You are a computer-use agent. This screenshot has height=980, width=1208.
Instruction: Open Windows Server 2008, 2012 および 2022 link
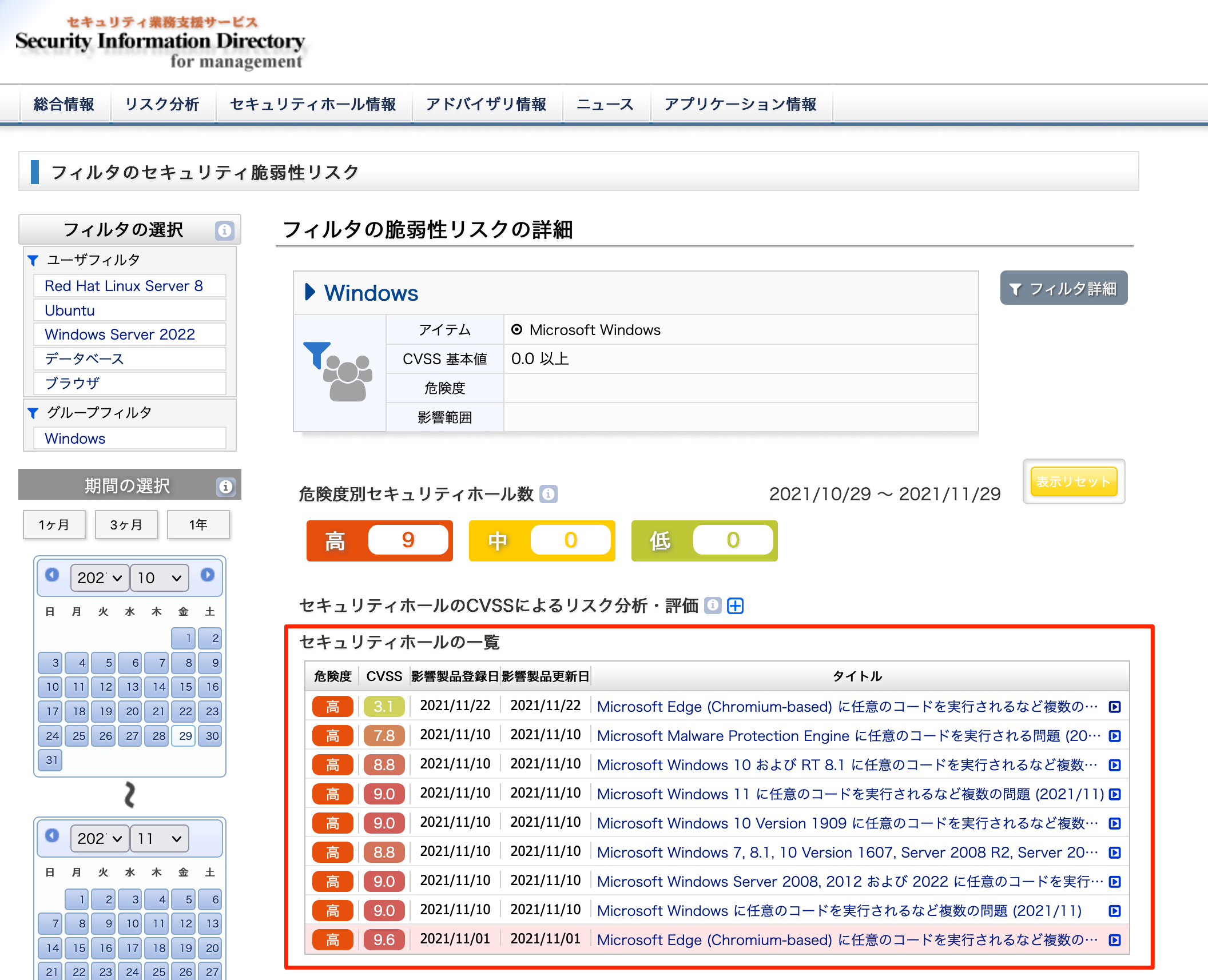pyautogui.click(x=850, y=882)
